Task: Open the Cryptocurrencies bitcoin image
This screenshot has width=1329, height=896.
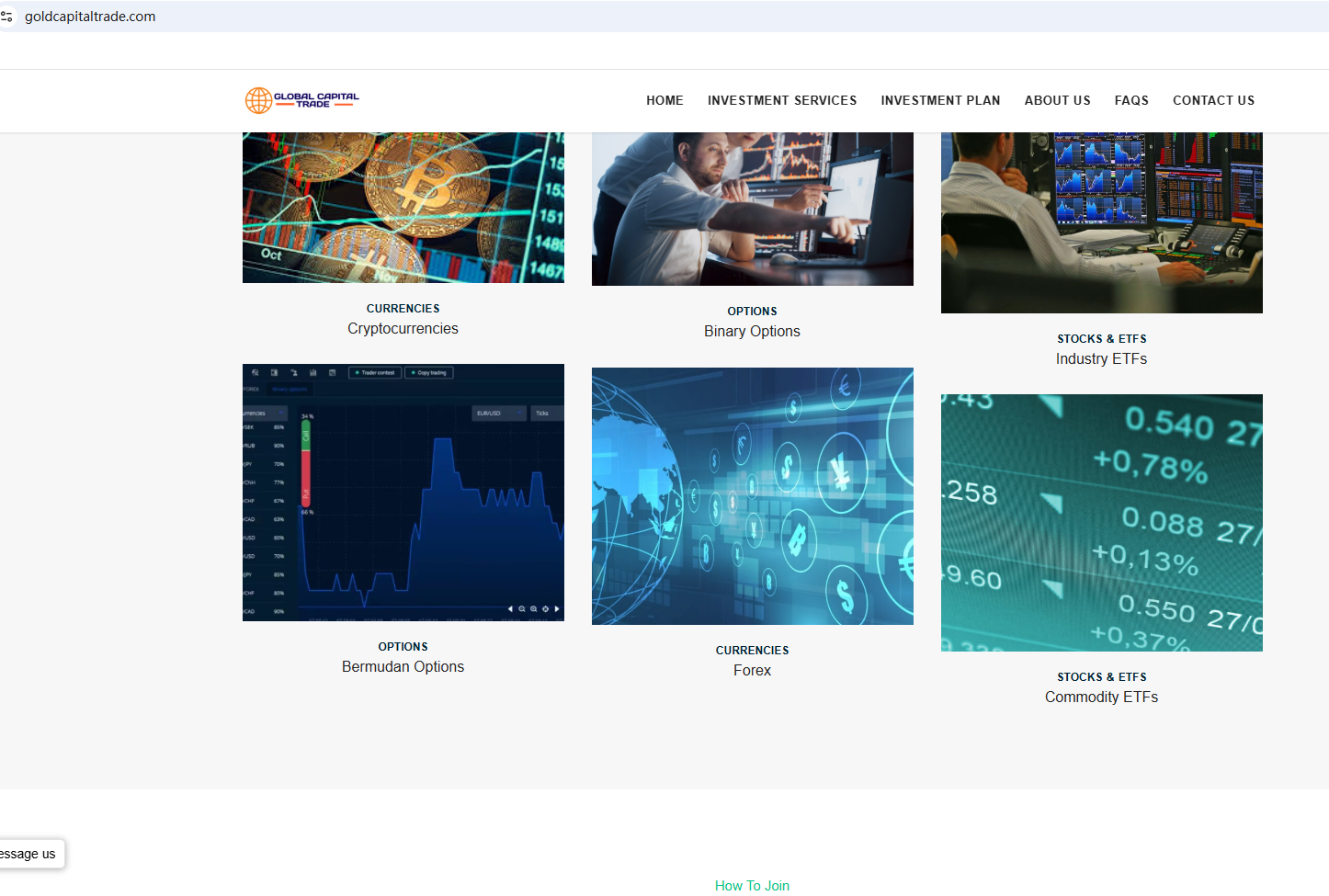Action: click(x=403, y=208)
